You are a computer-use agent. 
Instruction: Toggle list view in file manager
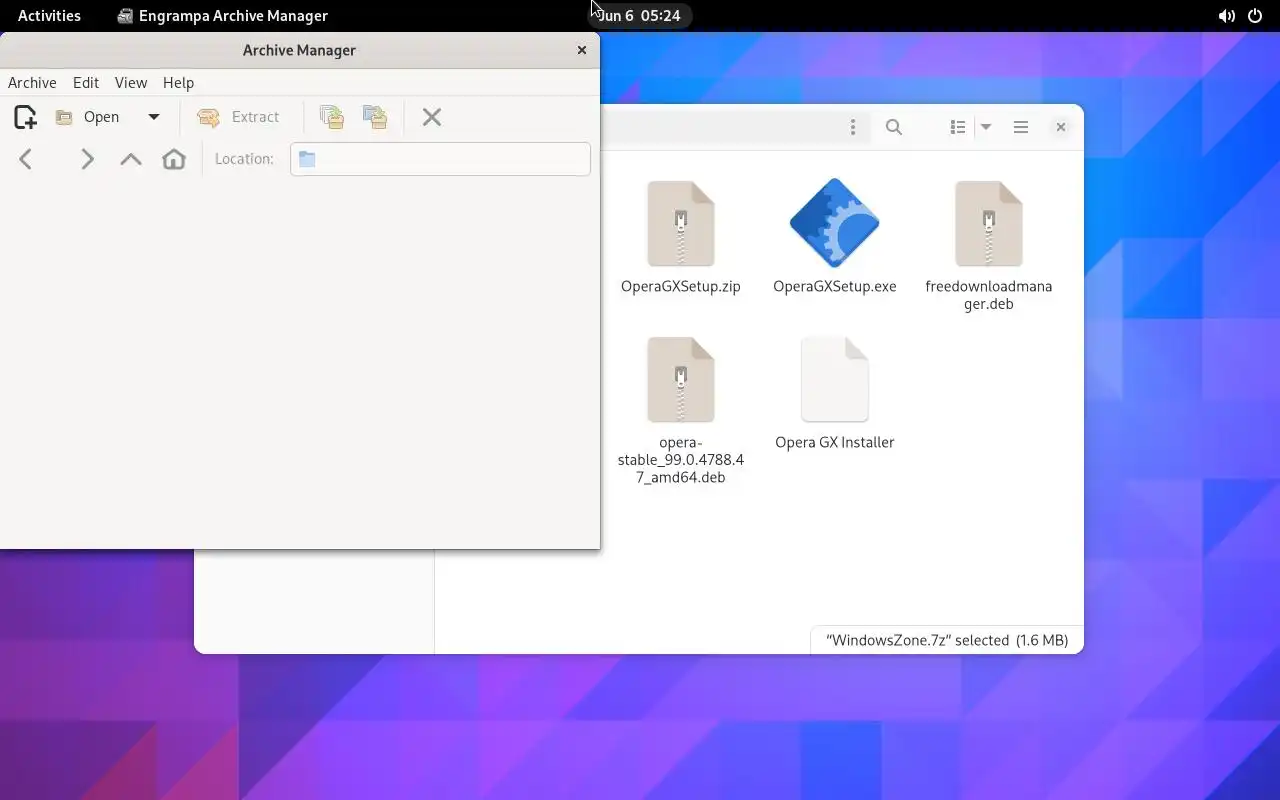point(958,127)
